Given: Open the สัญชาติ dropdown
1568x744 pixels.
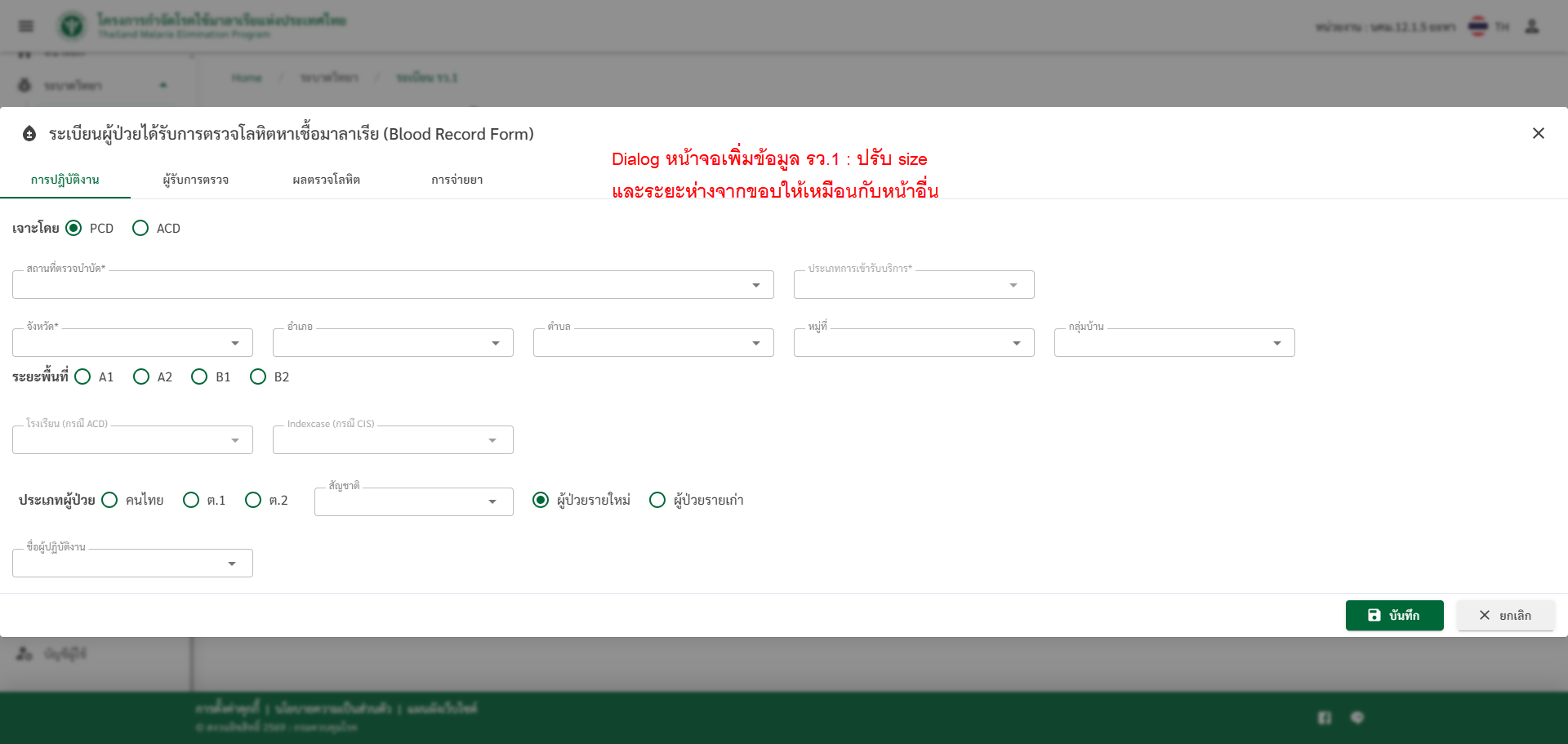Looking at the screenshot, I should [x=413, y=501].
